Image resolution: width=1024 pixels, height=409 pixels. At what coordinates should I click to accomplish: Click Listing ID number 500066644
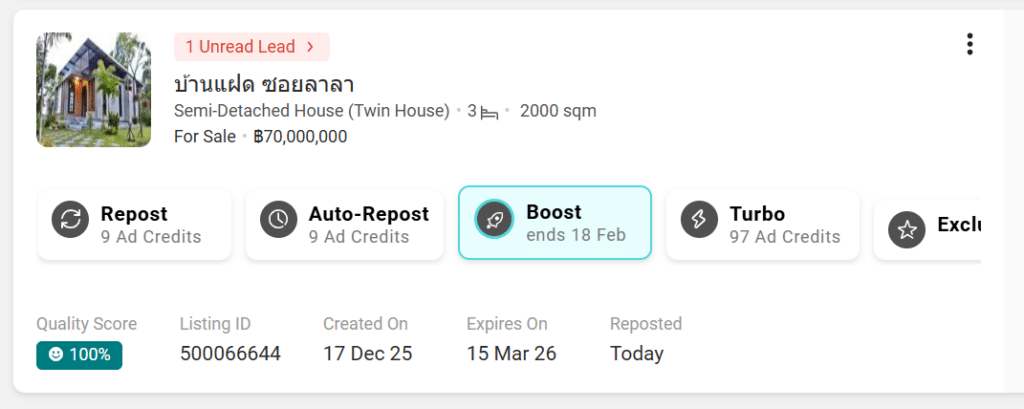coord(230,354)
